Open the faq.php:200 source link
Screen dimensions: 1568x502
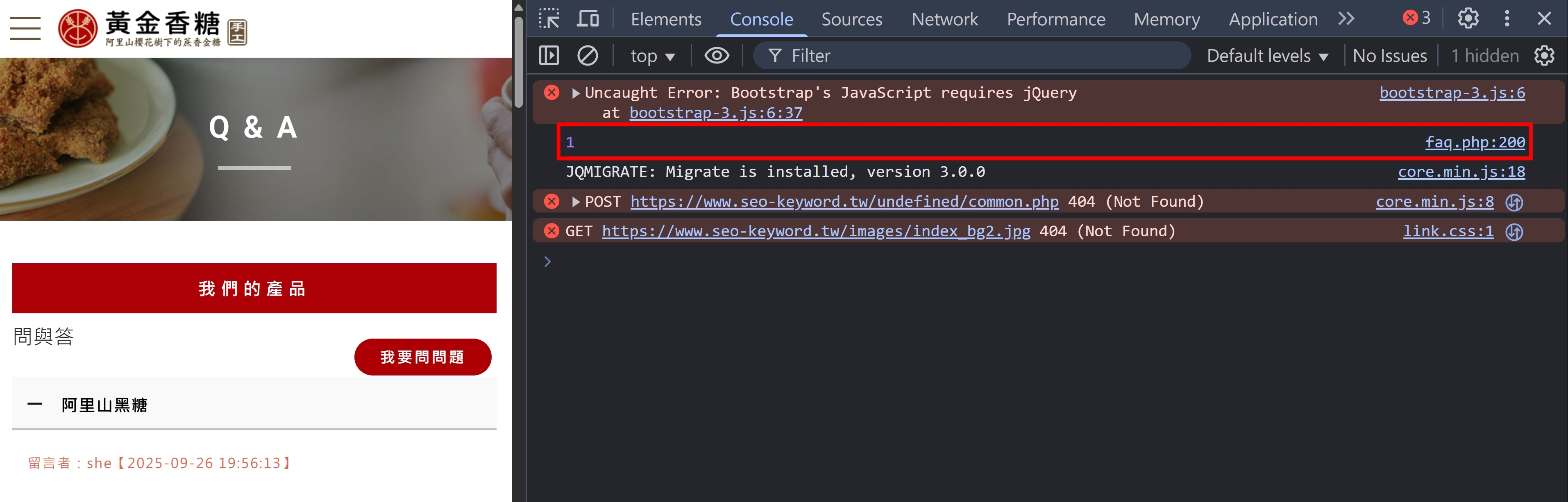[1475, 142]
